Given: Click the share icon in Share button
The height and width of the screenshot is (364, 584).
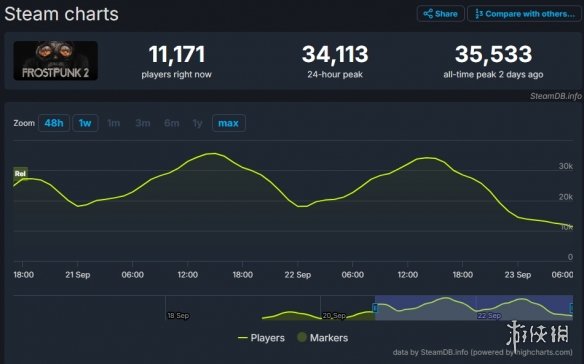Looking at the screenshot, I should click(x=428, y=14).
